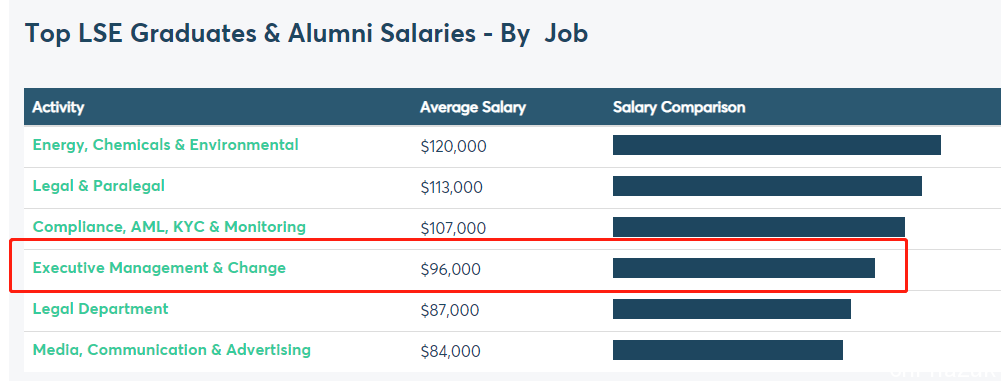Image resolution: width=1001 pixels, height=381 pixels.
Task: Click the Executive Management salary bar
Action: click(x=744, y=268)
